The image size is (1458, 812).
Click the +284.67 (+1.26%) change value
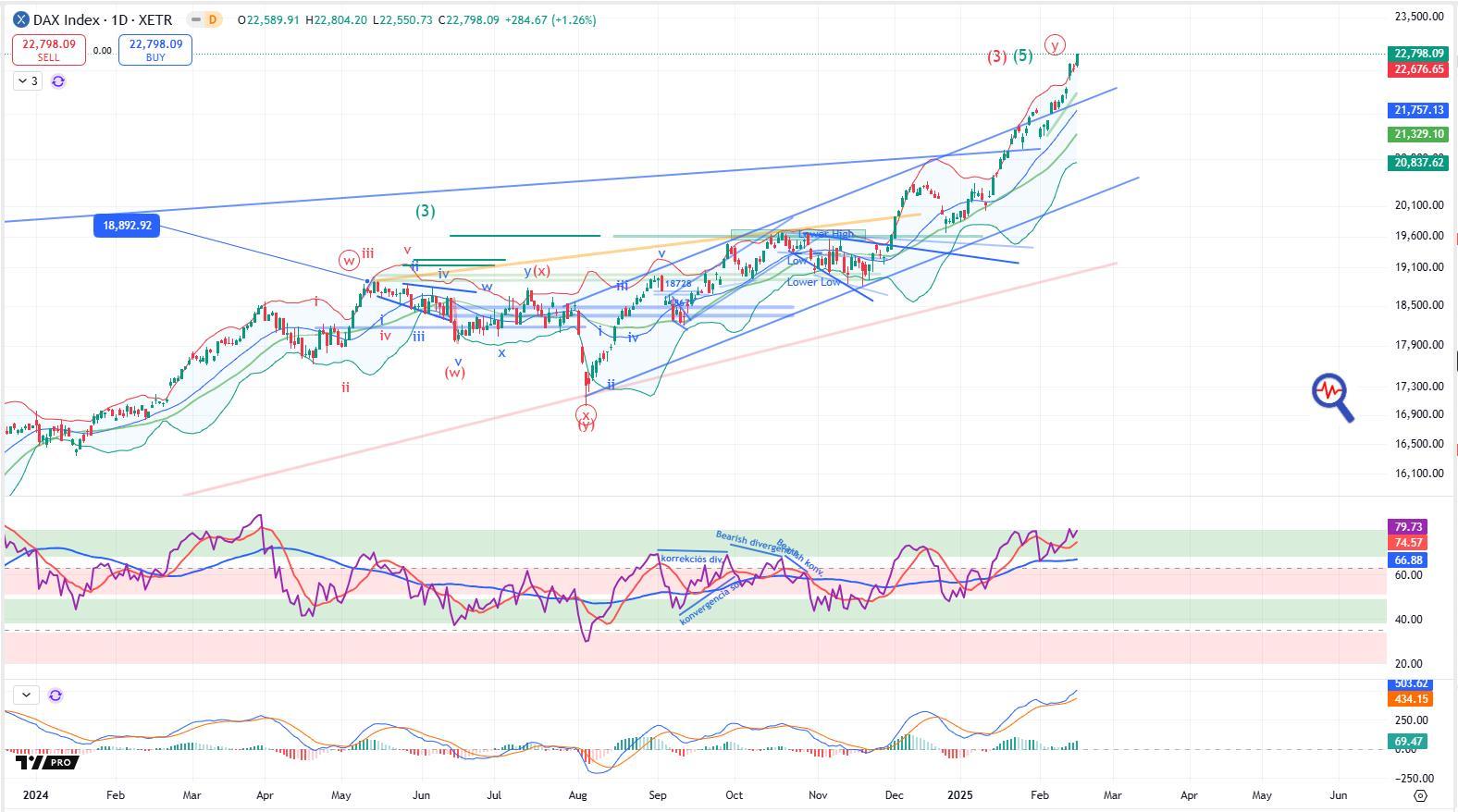550,19
